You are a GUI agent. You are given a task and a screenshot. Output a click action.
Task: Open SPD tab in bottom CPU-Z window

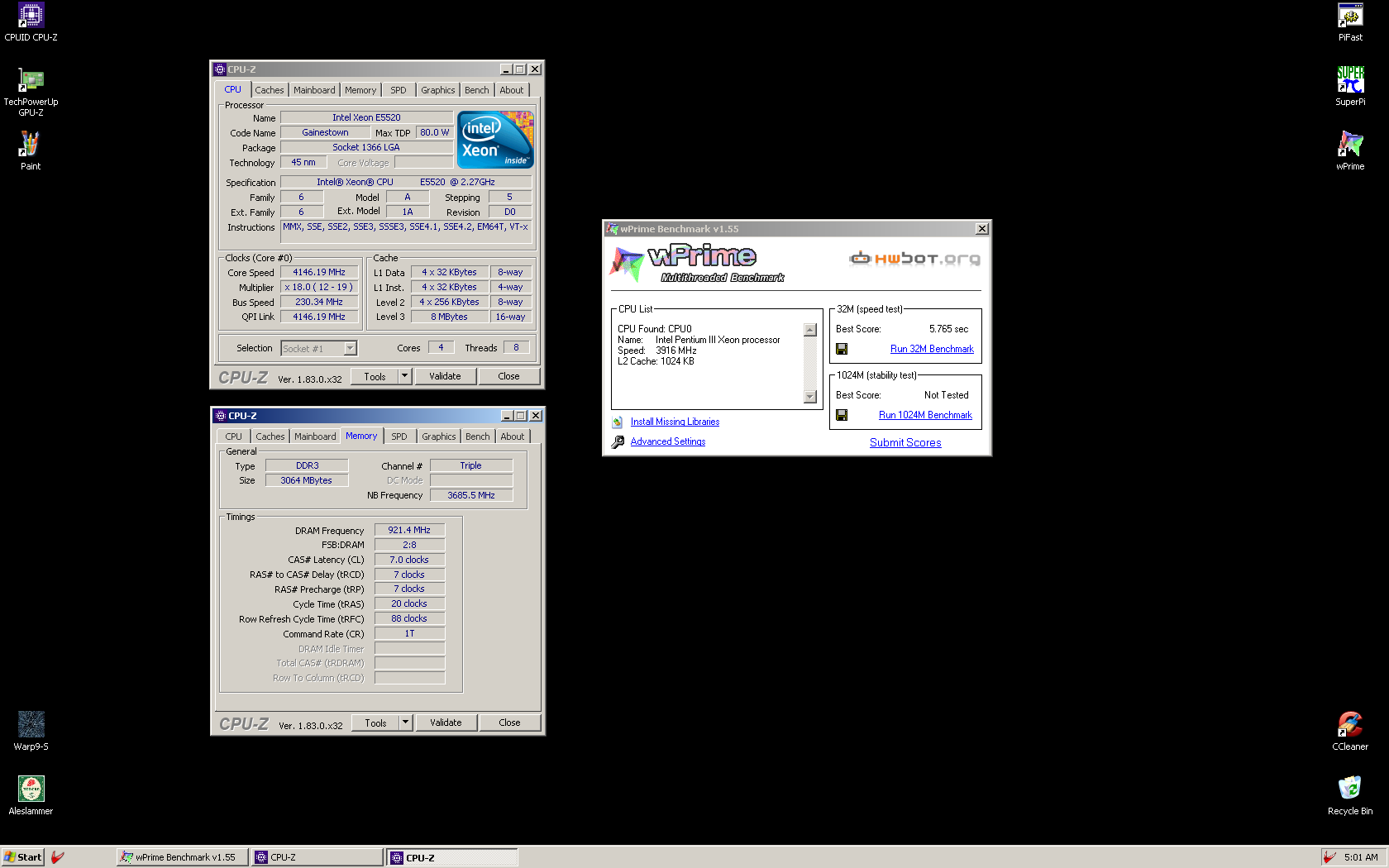(x=399, y=436)
